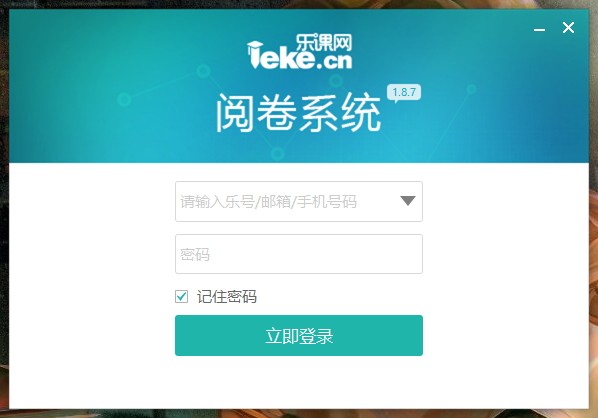
Task: Click the 立即登录 button
Action: tap(299, 336)
